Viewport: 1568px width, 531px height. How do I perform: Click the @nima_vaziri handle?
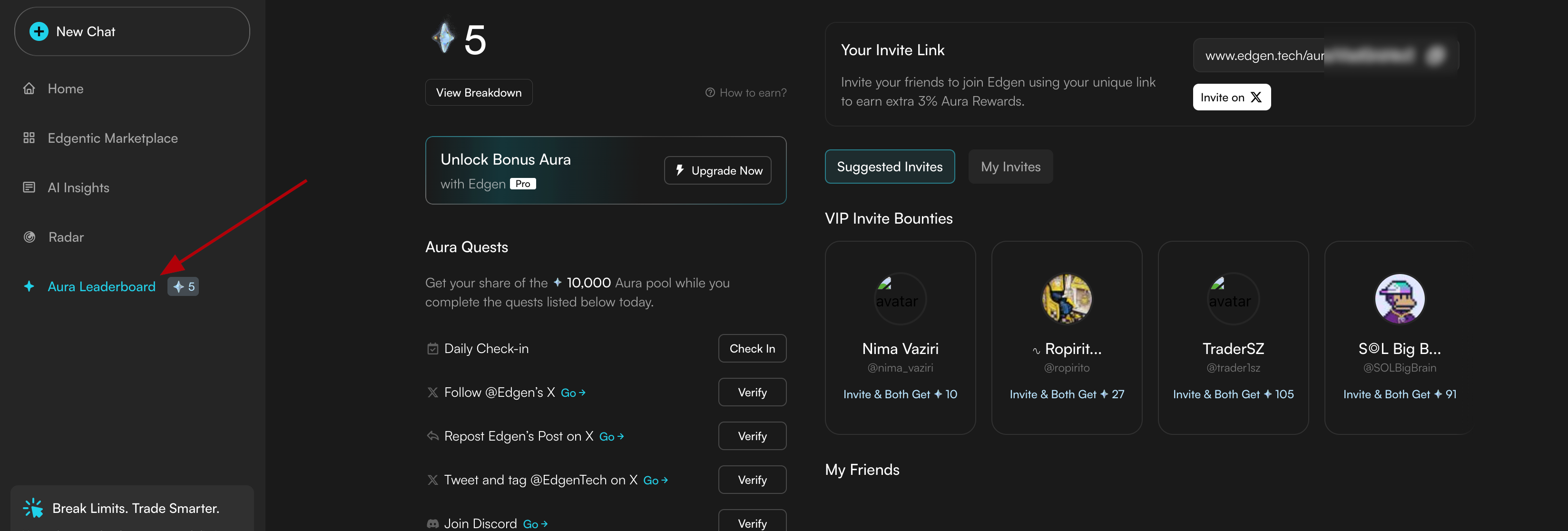(900, 368)
